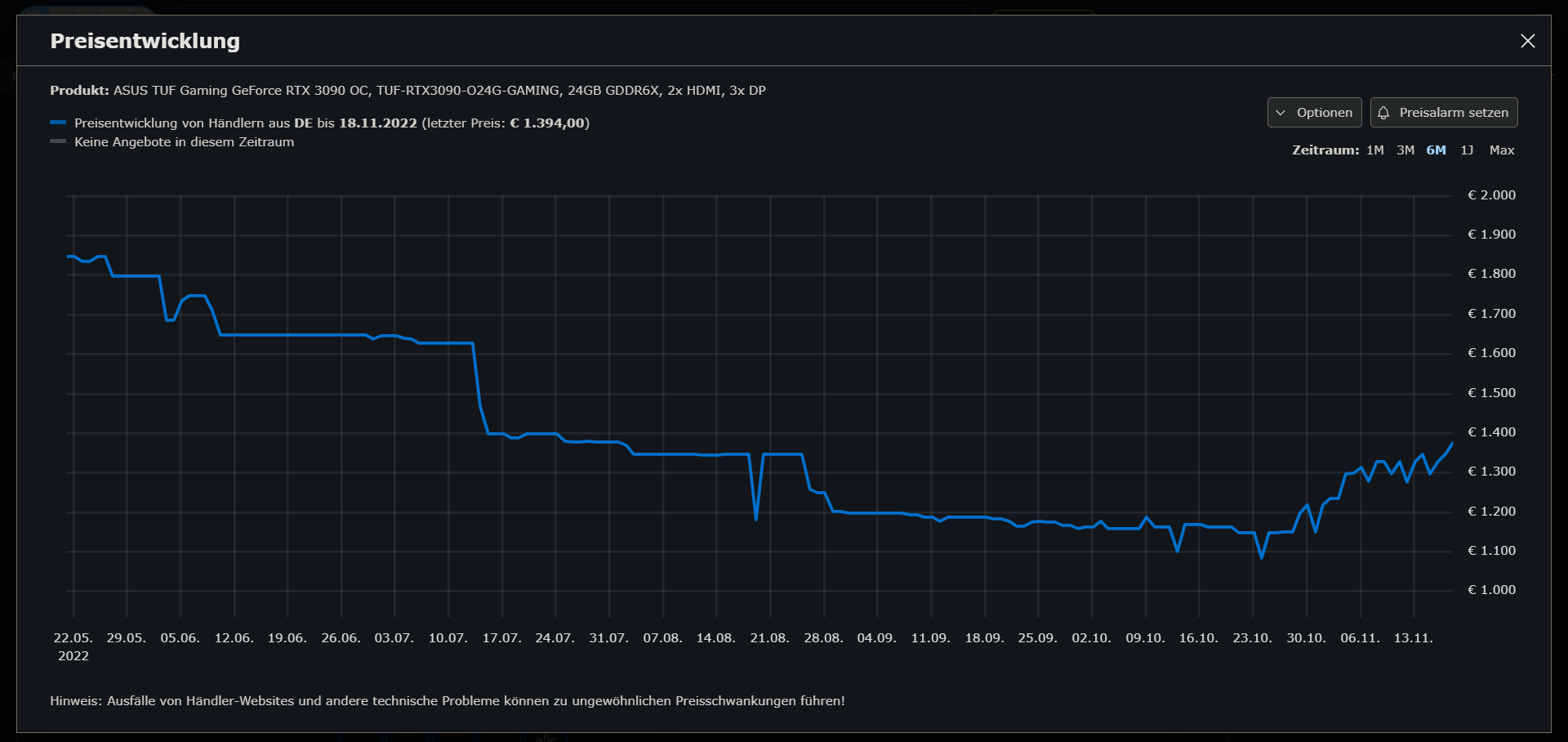Click the blue color swatch in legend
Viewport: 1568px width, 742px height.
pyautogui.click(x=59, y=123)
